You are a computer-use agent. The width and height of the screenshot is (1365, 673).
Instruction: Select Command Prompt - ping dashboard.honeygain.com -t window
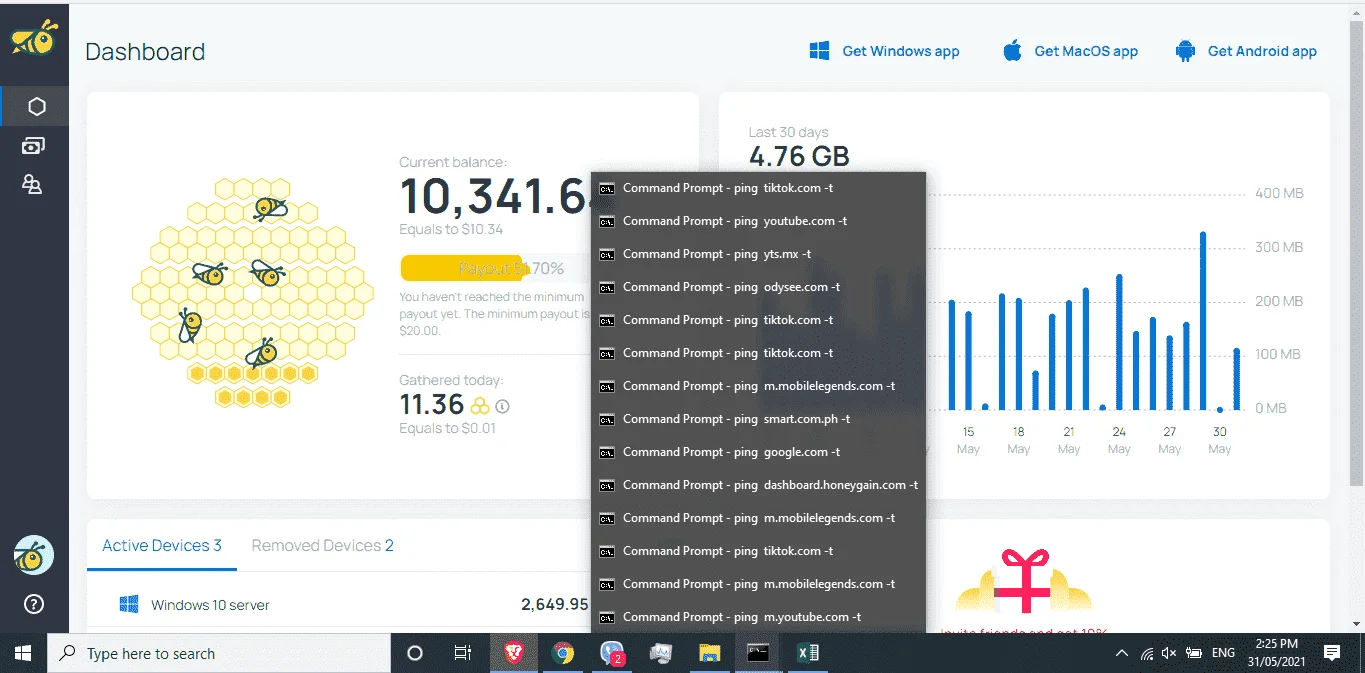[758, 485]
